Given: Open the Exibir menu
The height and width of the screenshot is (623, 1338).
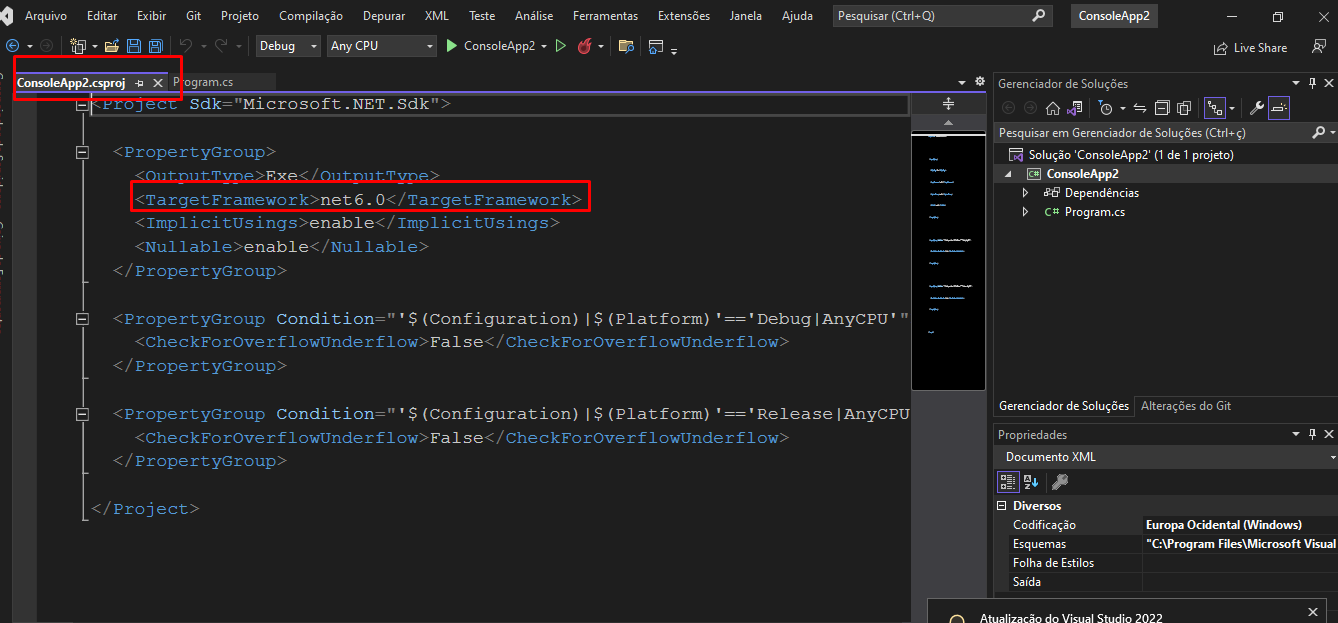Looking at the screenshot, I should pyautogui.click(x=152, y=16).
